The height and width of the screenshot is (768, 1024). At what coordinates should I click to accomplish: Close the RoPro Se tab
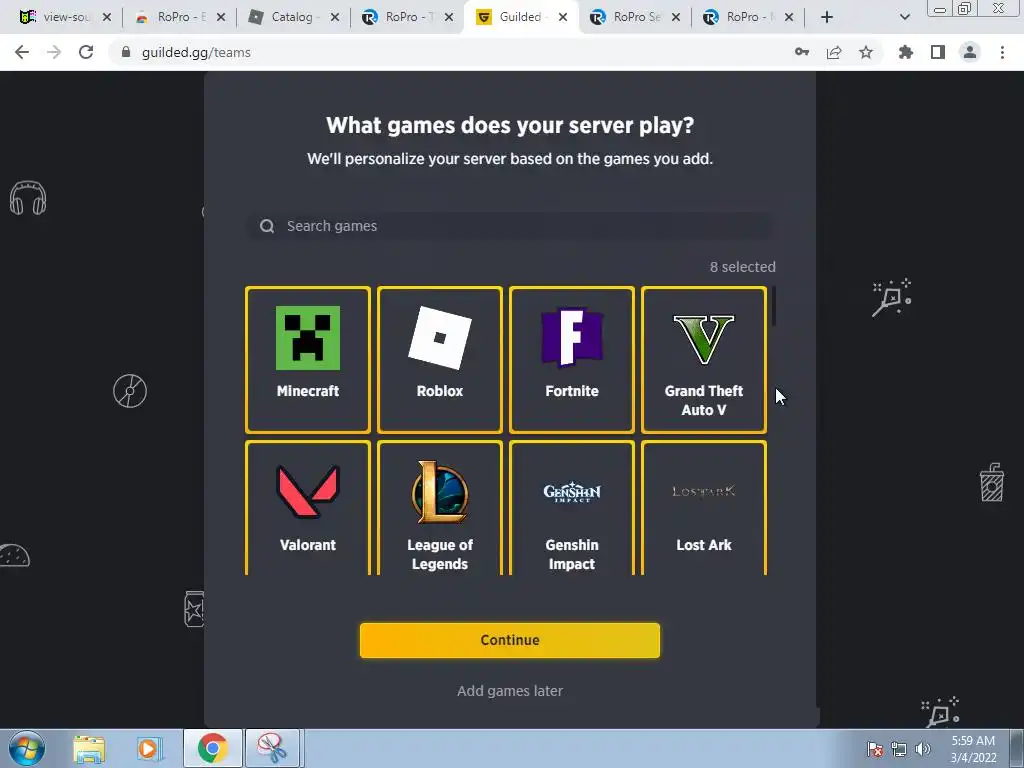pos(676,18)
